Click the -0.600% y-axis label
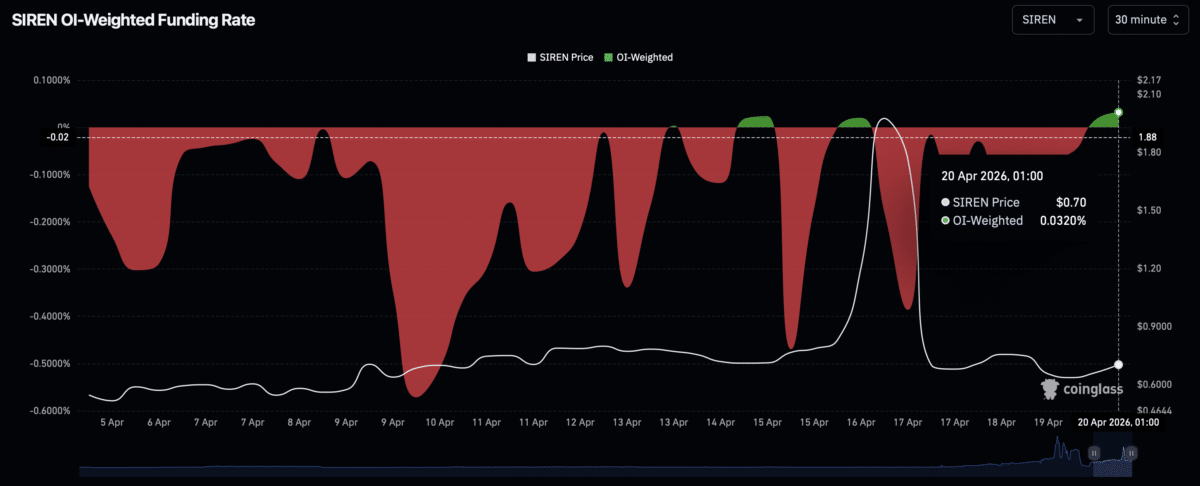 (x=49, y=411)
